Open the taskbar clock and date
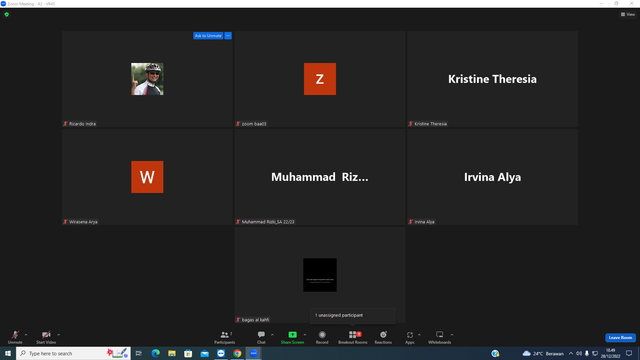Viewport: 640px width, 360px height. coord(611,353)
